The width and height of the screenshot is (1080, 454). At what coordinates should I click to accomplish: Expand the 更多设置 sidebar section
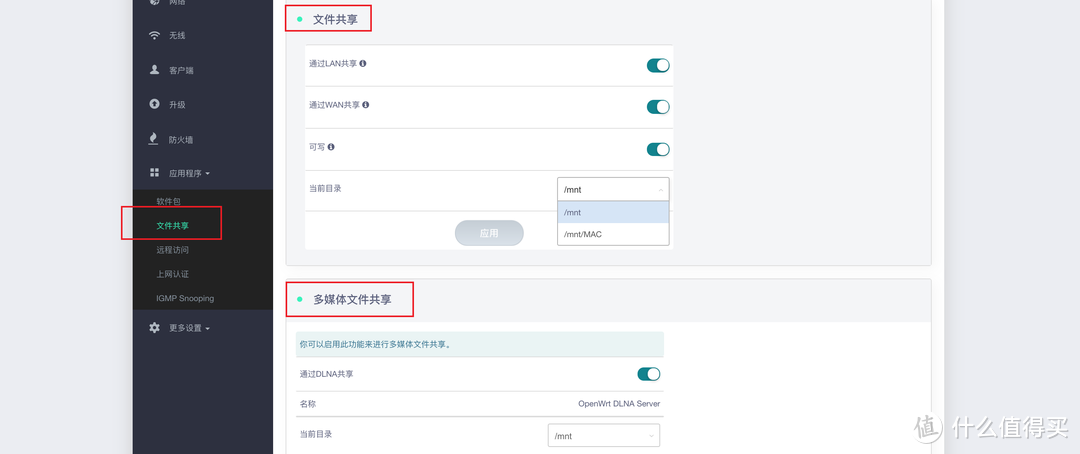pyautogui.click(x=189, y=328)
